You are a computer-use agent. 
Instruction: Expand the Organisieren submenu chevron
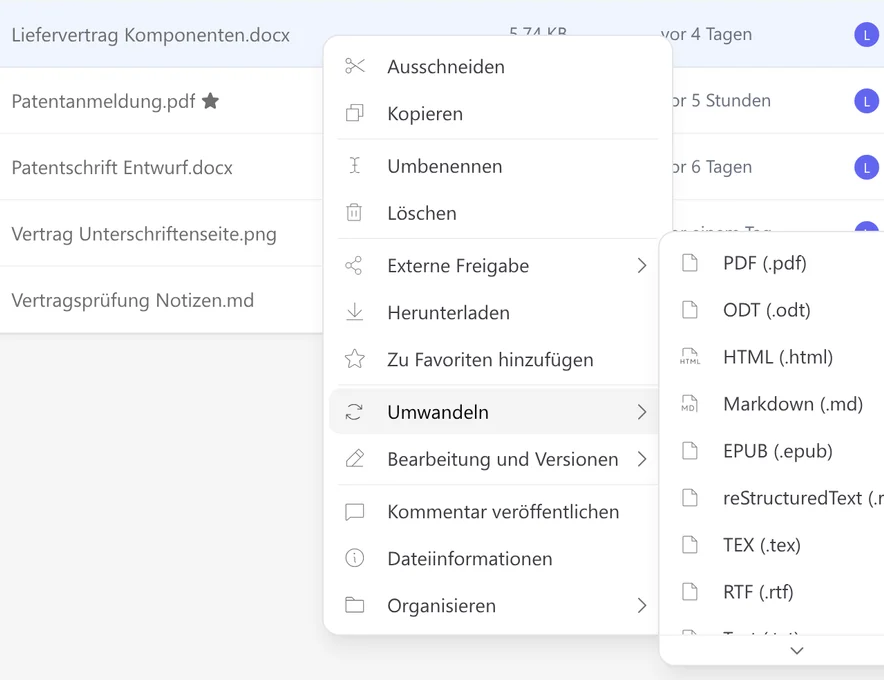(642, 606)
